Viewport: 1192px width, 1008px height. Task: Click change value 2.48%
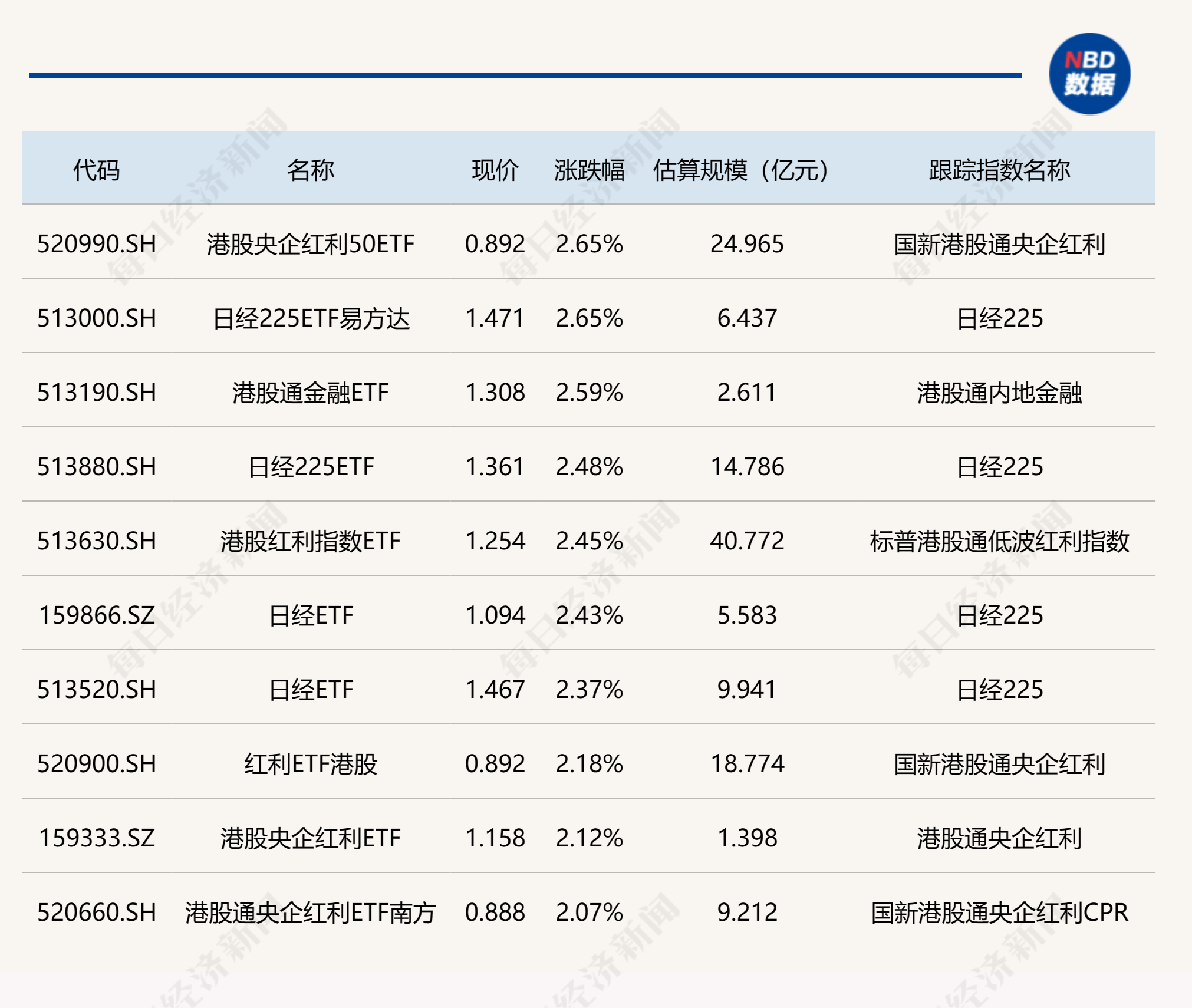tap(589, 466)
